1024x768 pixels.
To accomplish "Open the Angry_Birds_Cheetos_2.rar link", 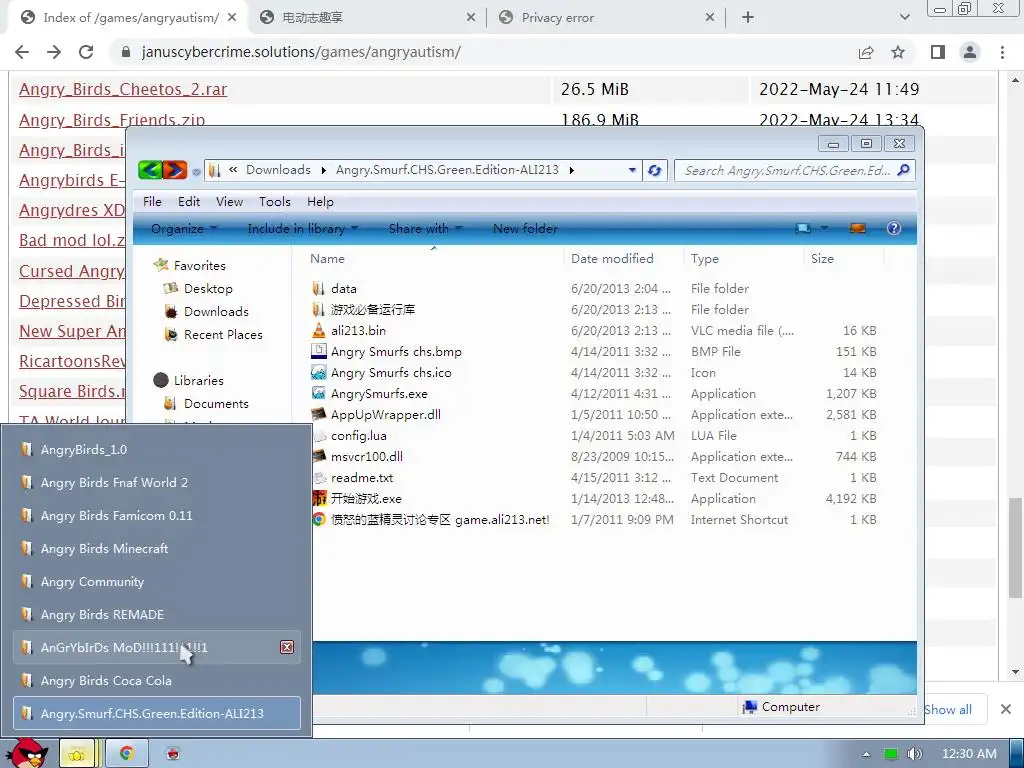I will click(123, 89).
